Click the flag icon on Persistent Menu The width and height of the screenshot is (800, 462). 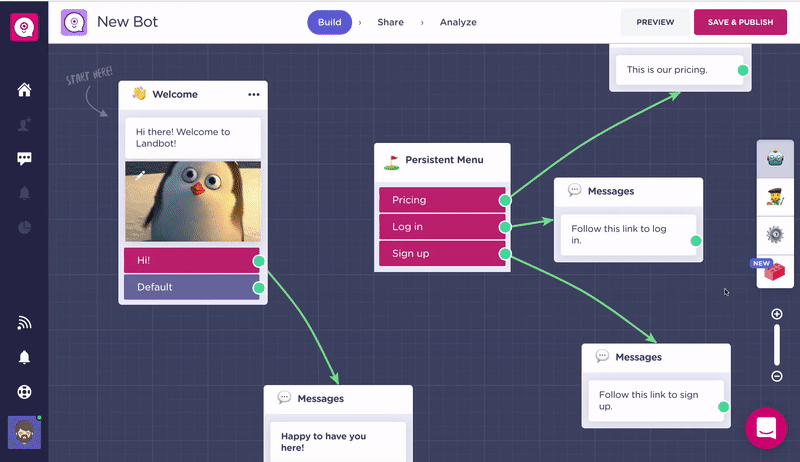click(392, 162)
